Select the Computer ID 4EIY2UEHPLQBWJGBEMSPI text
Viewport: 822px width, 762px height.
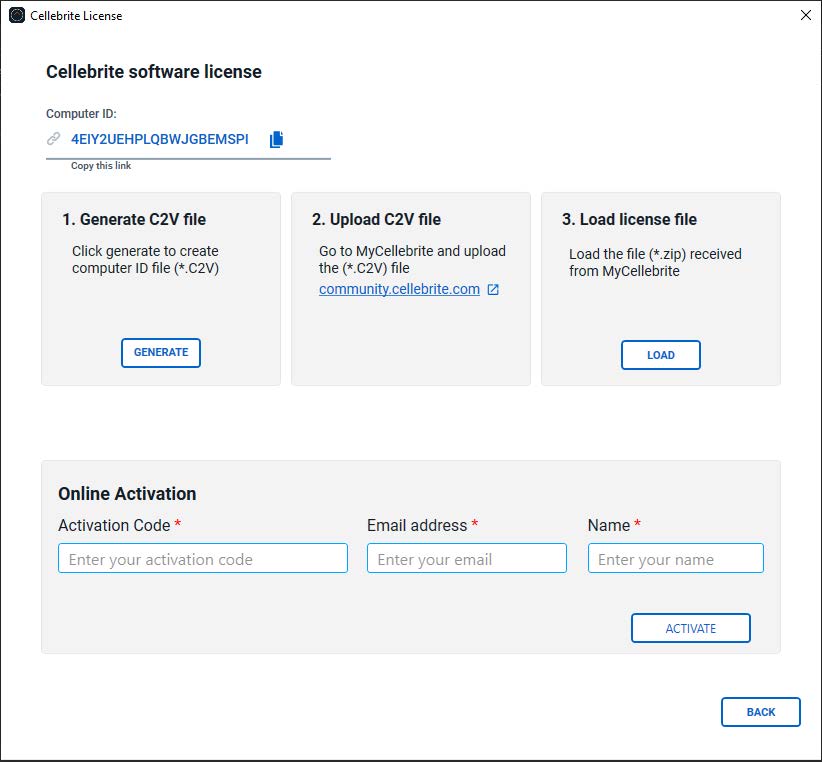[x=160, y=139]
